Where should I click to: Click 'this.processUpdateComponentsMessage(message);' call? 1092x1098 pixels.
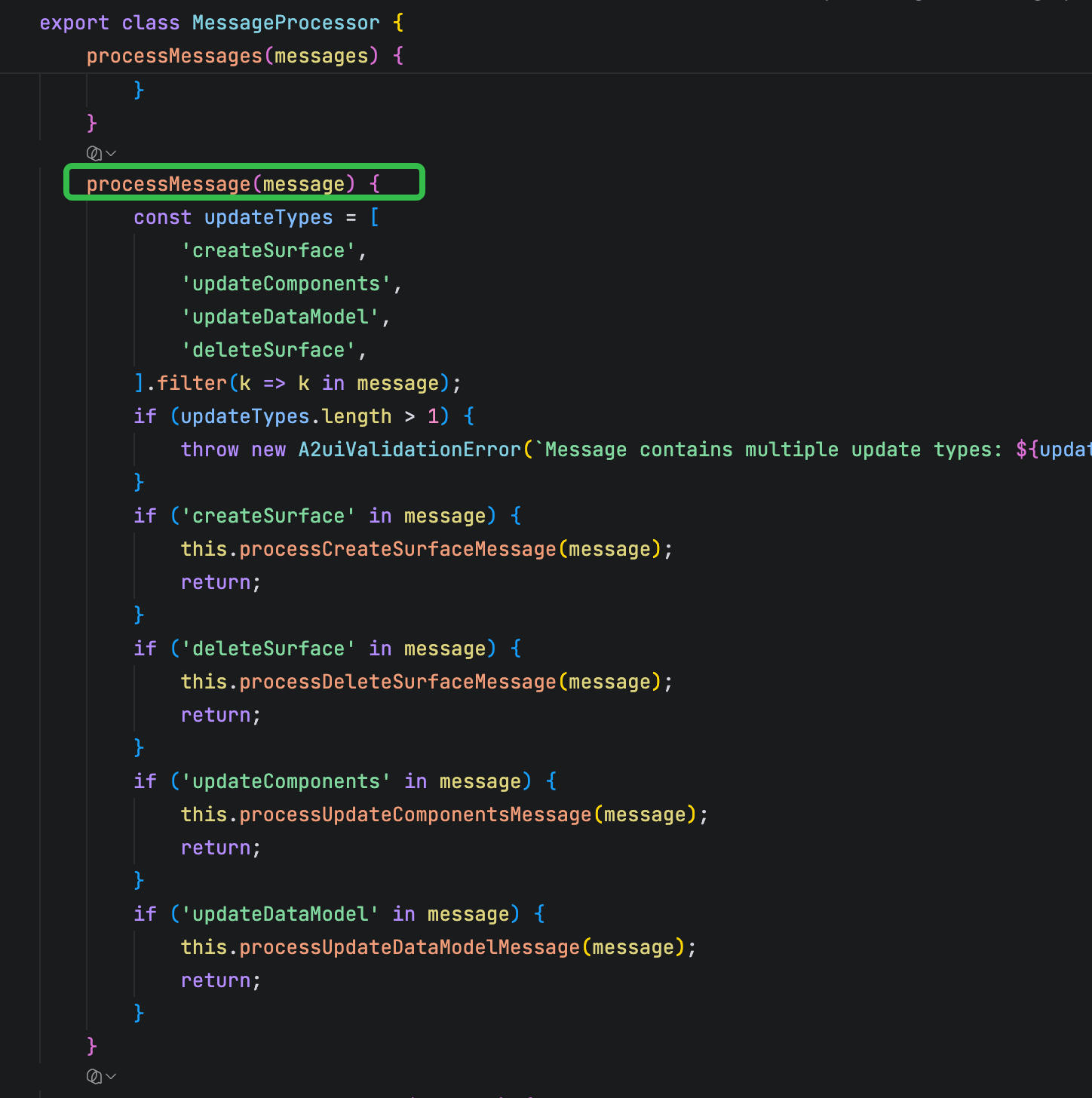445,814
